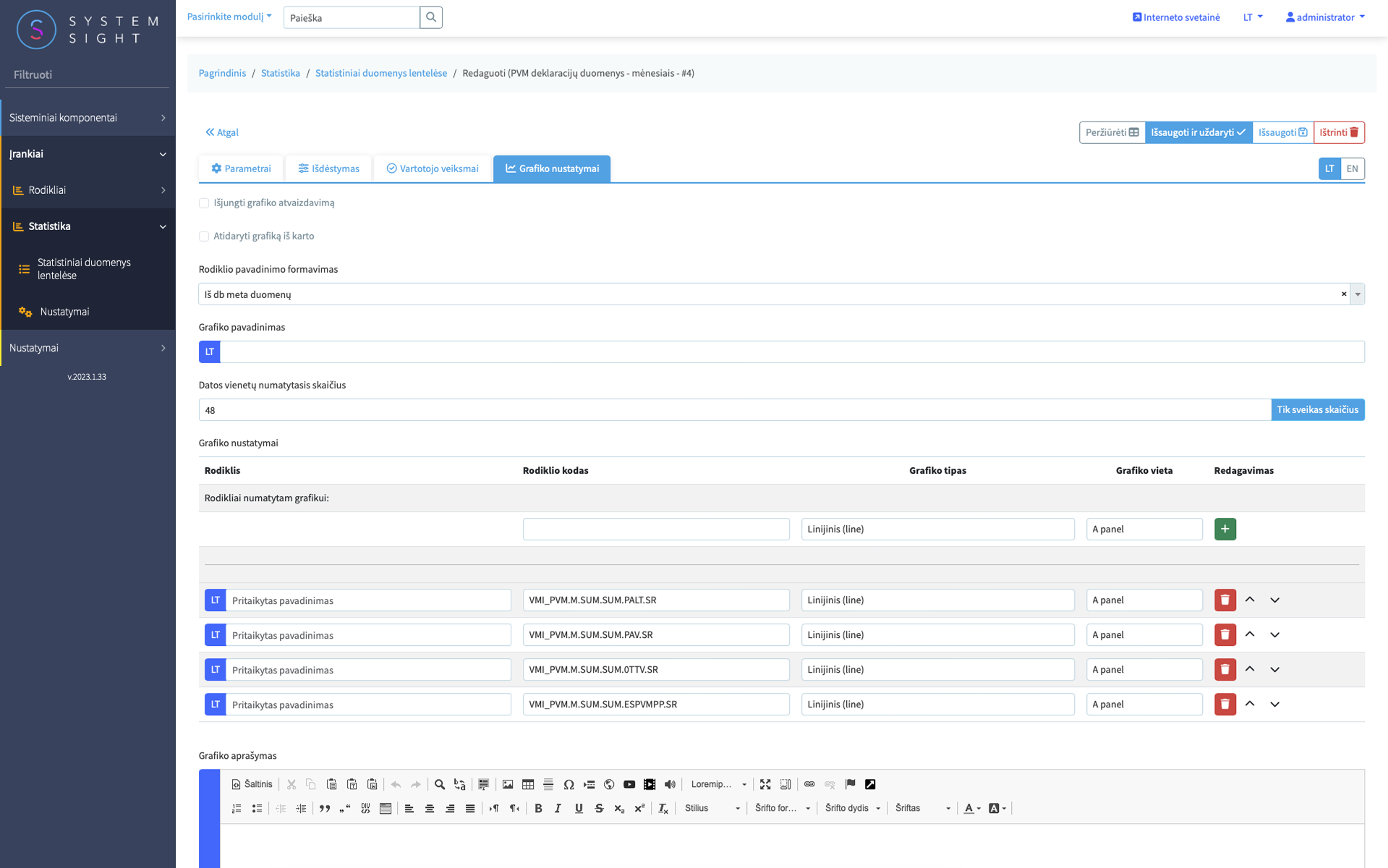
Task: Open the Stilius style dropdown
Action: tap(712, 808)
